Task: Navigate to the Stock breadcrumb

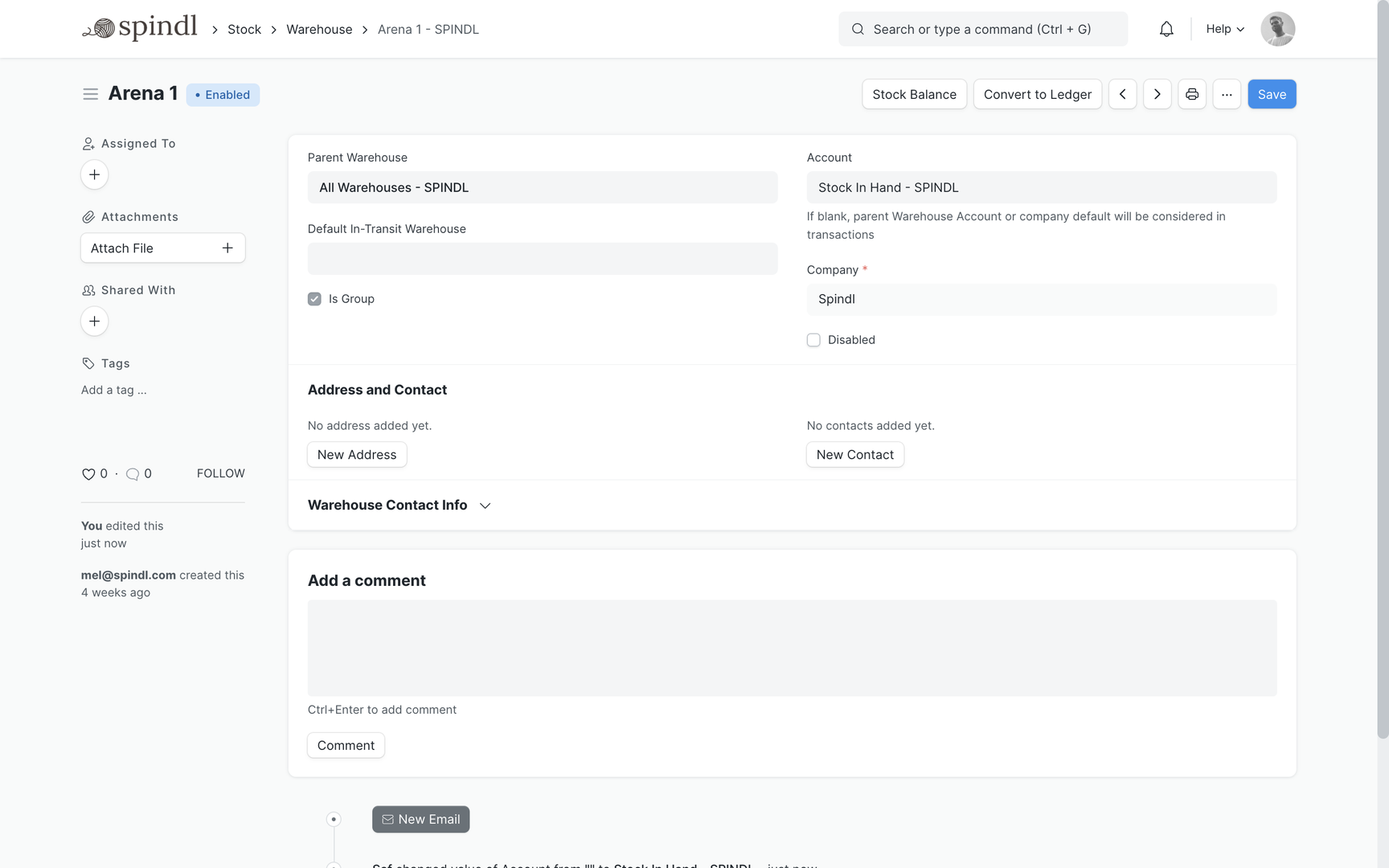Action: (244, 29)
